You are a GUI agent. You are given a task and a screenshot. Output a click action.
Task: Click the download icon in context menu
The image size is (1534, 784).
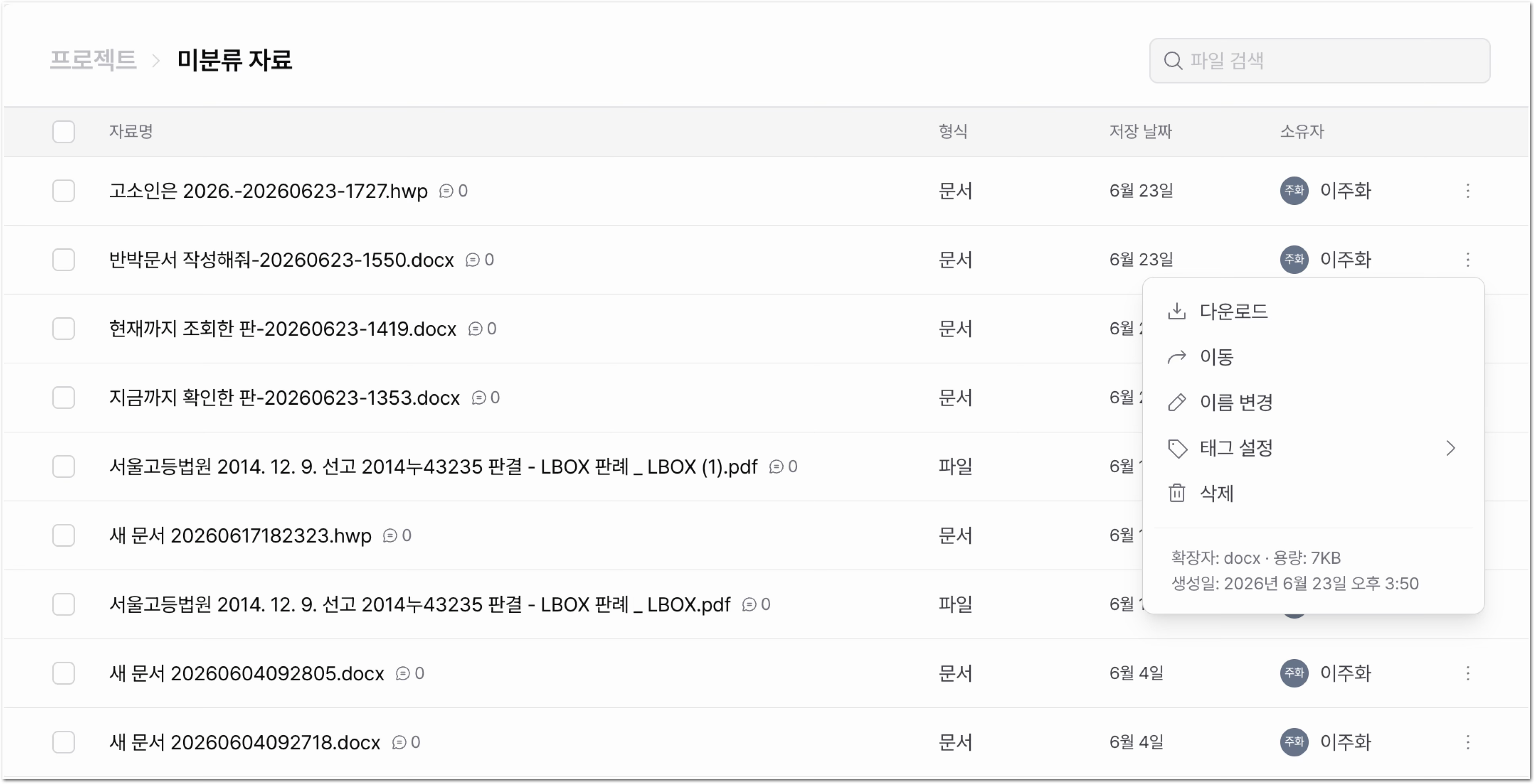1177,311
